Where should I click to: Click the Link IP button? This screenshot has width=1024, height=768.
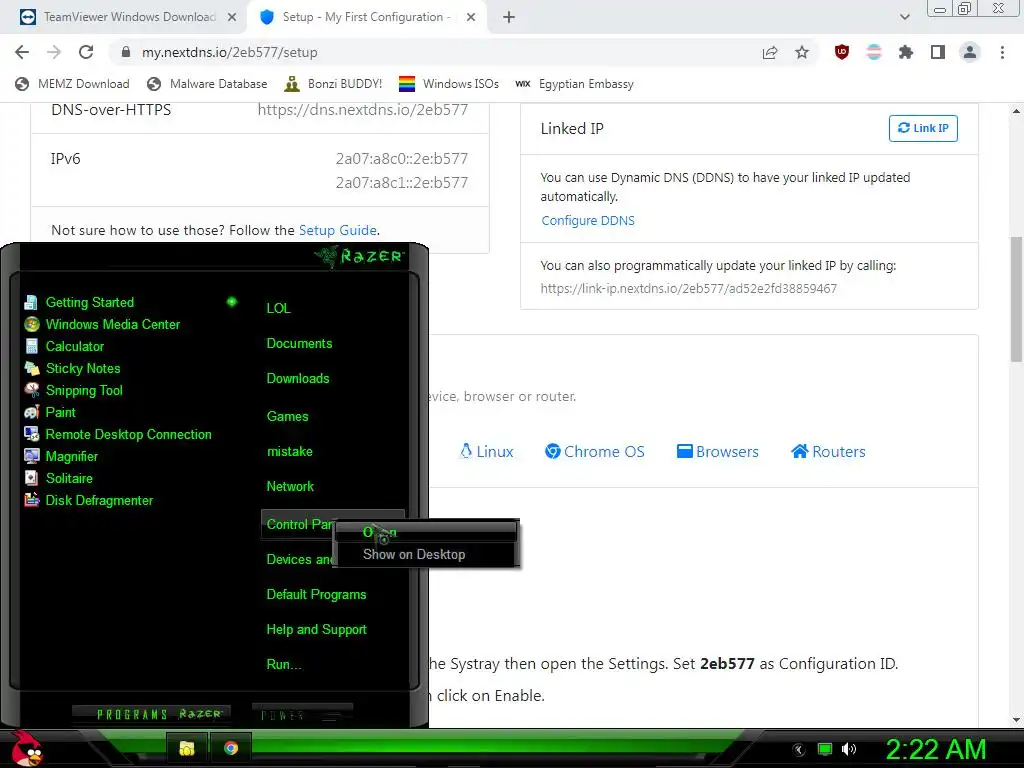click(x=923, y=128)
